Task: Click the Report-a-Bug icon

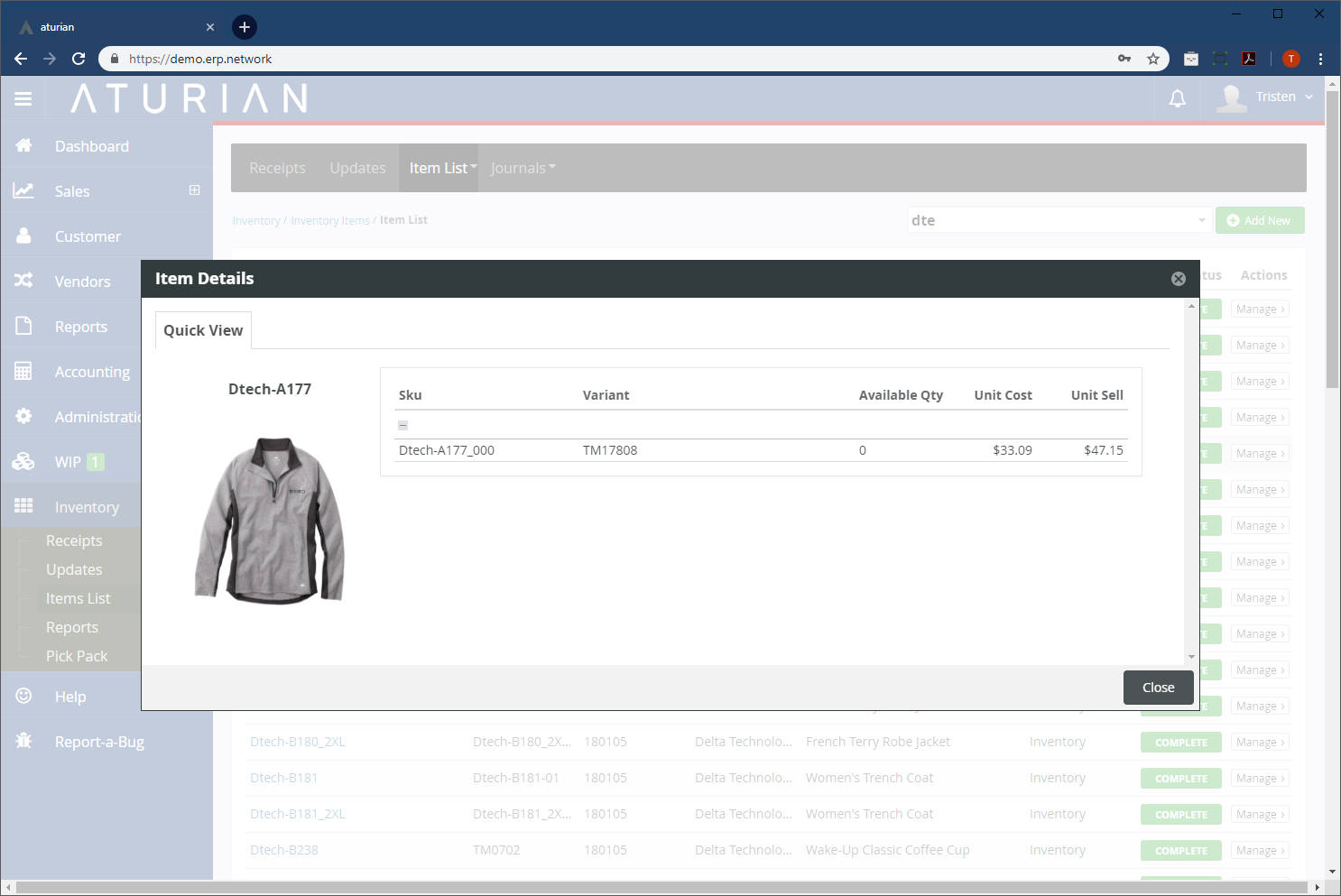Action: [24, 741]
